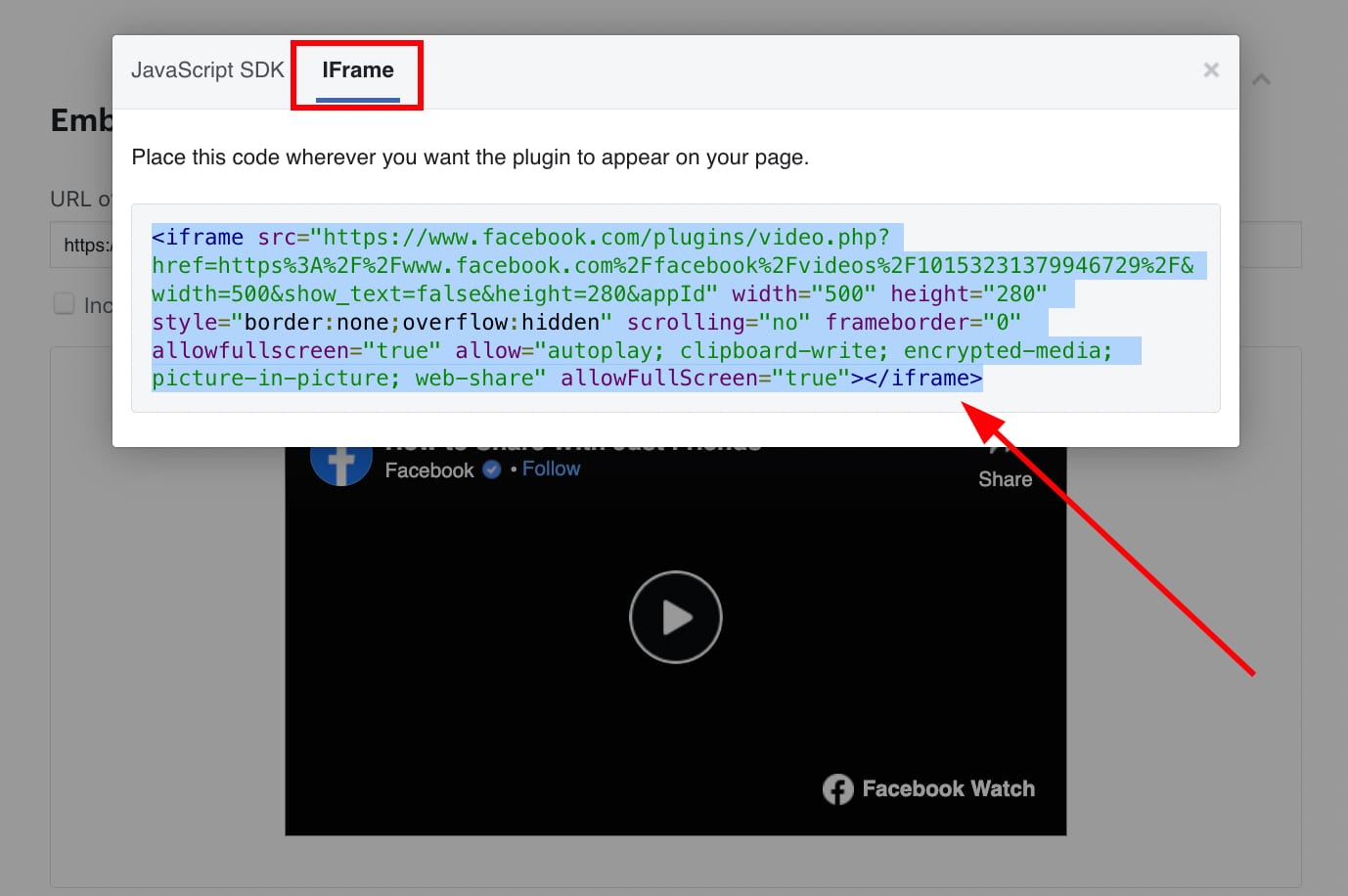Close the embed code dialog

point(1211,69)
